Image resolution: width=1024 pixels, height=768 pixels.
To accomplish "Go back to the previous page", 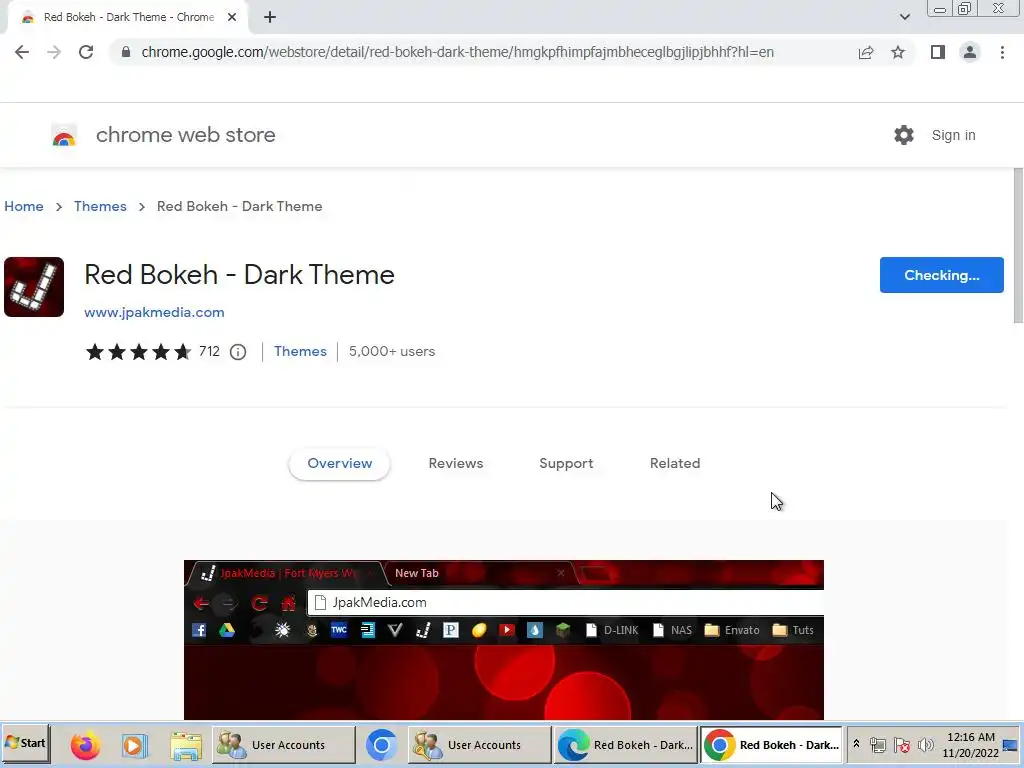I will [x=22, y=52].
